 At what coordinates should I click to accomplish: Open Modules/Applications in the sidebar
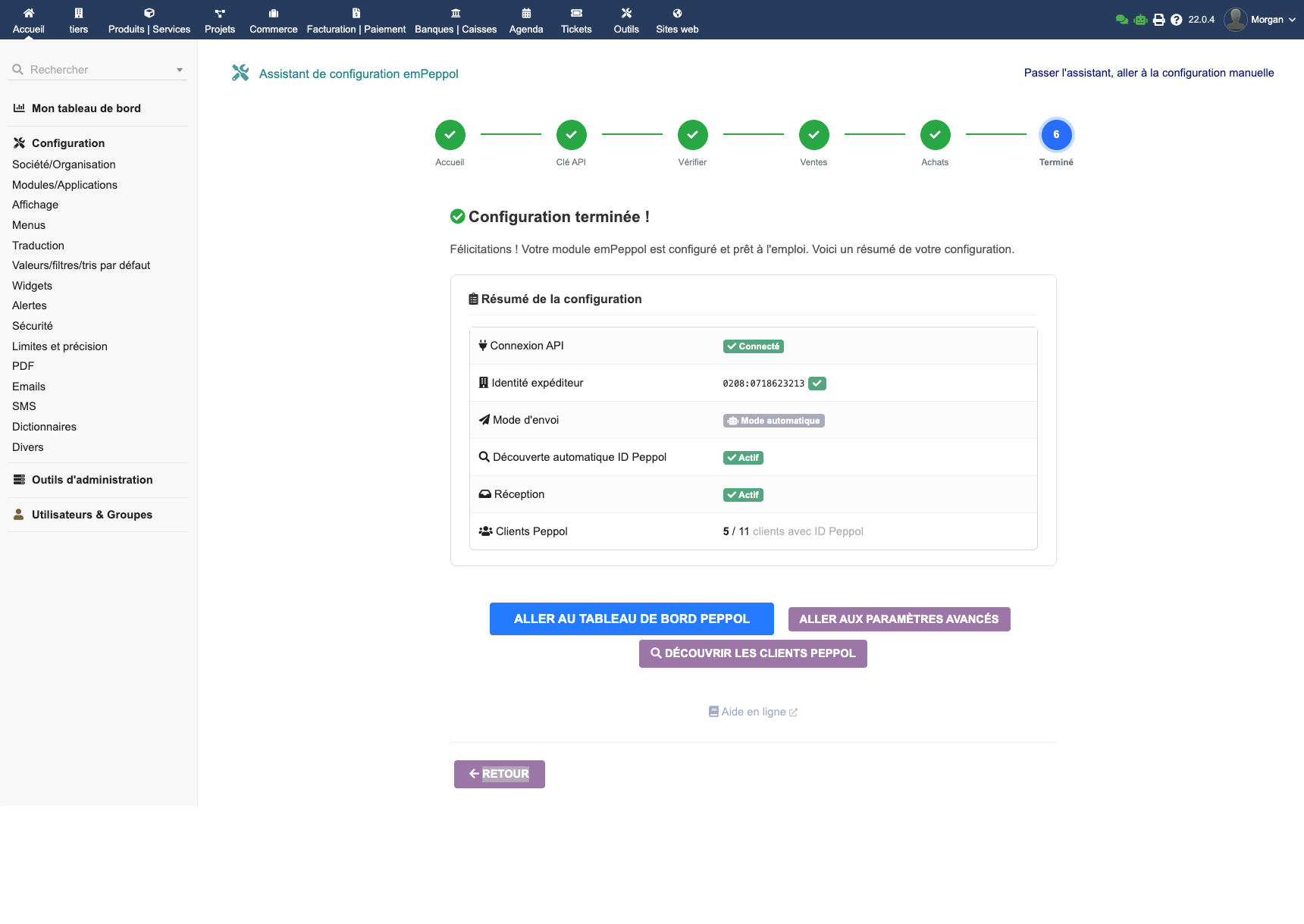pyautogui.click(x=64, y=185)
